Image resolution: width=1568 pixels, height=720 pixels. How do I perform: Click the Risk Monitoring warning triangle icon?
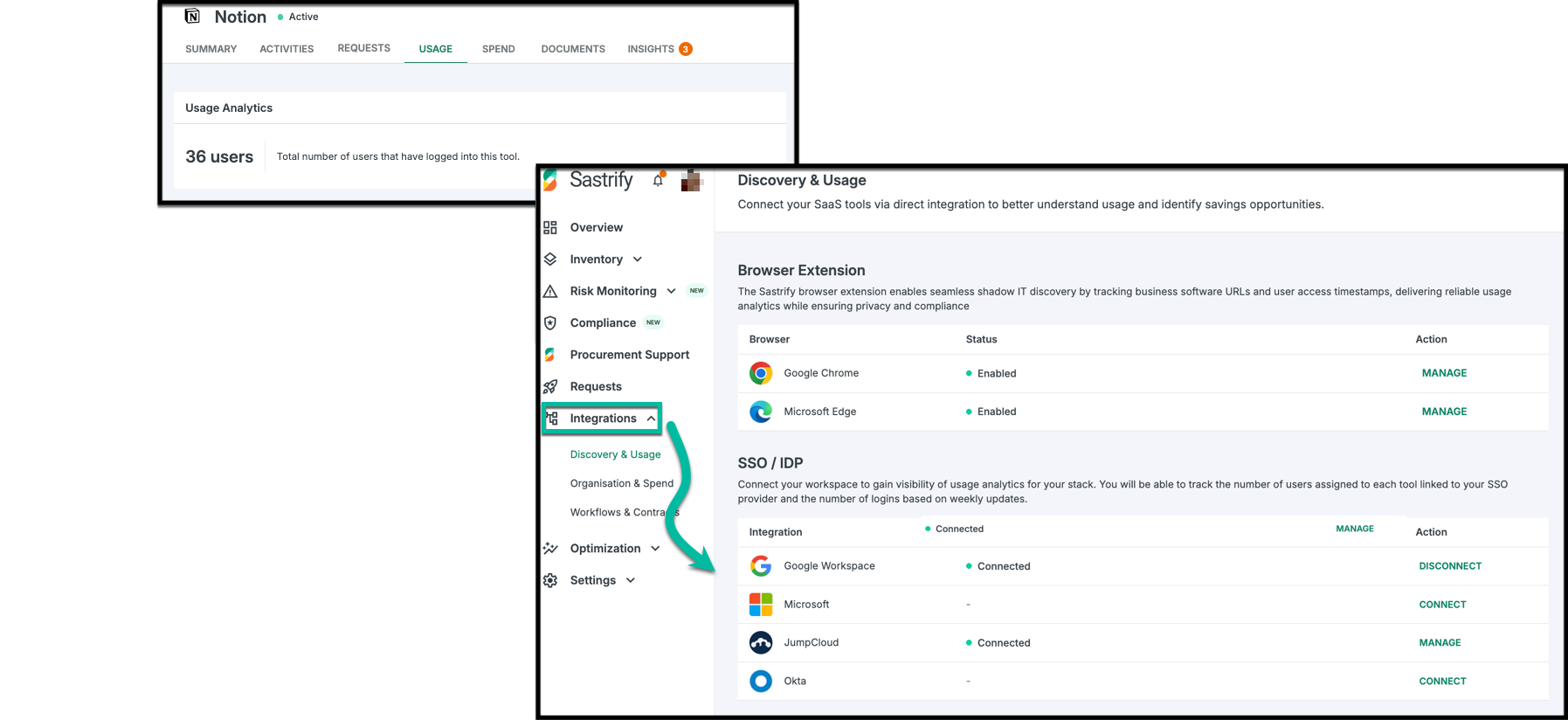550,291
